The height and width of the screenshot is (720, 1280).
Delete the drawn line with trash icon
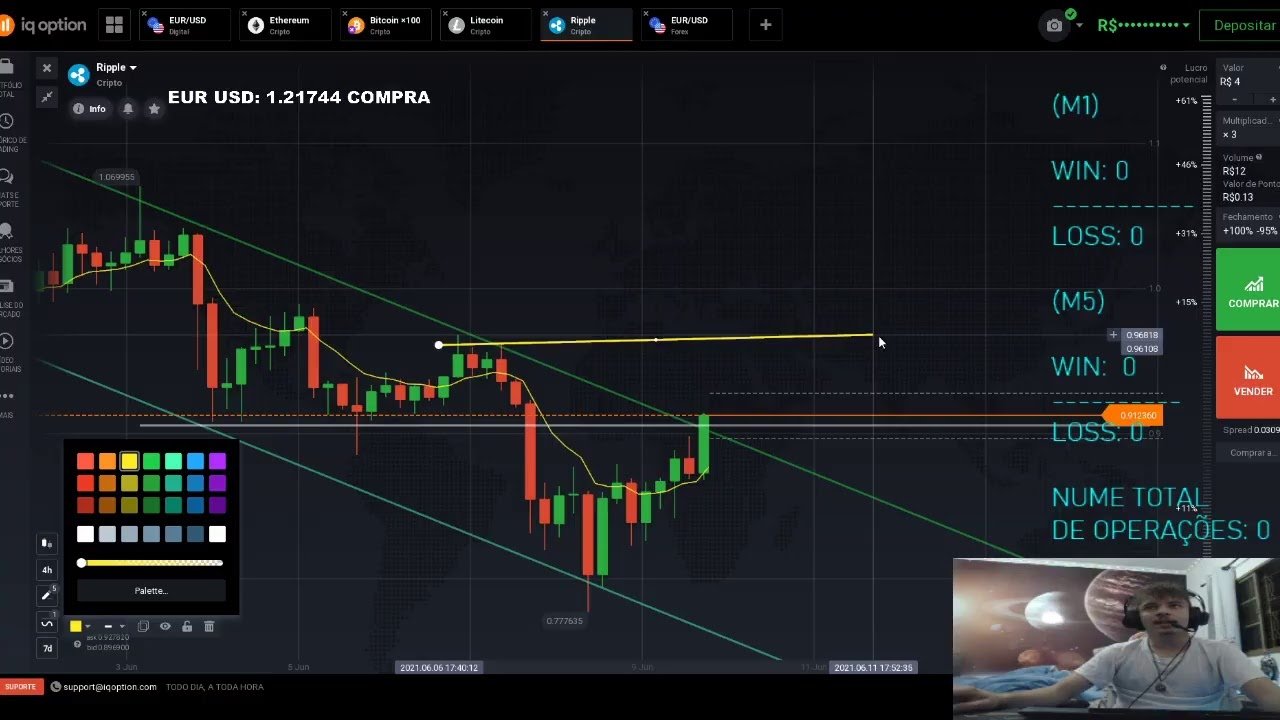209,626
